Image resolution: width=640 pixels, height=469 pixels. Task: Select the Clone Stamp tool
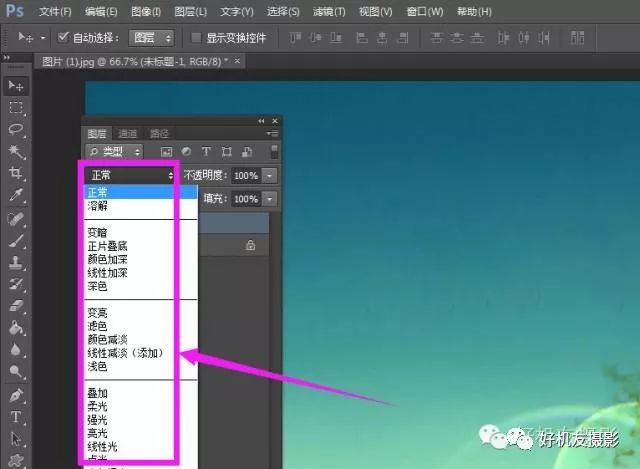click(16, 262)
